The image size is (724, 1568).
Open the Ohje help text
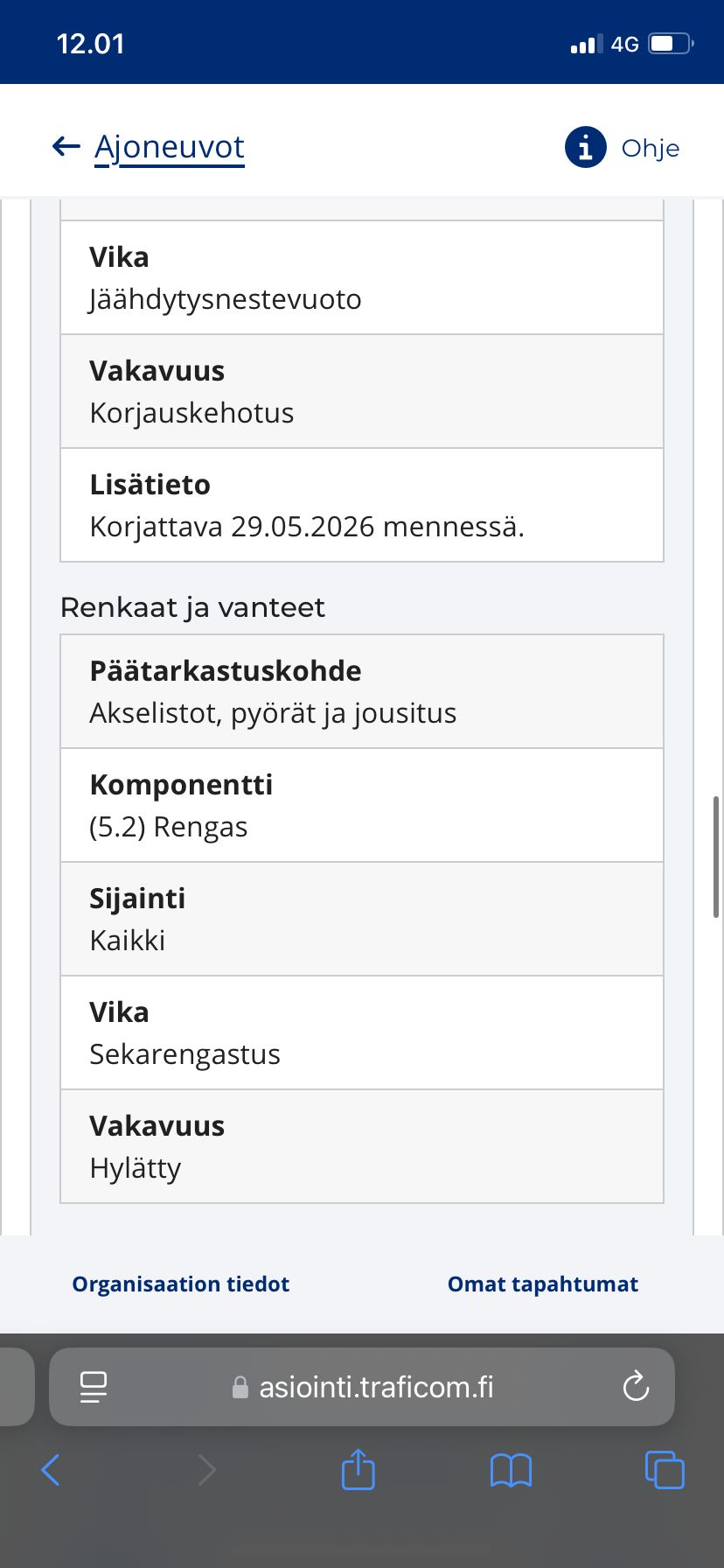651,148
